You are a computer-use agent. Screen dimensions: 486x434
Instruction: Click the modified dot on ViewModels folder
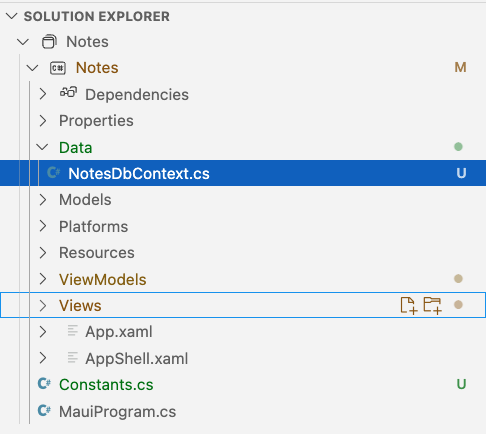pyautogui.click(x=458, y=279)
